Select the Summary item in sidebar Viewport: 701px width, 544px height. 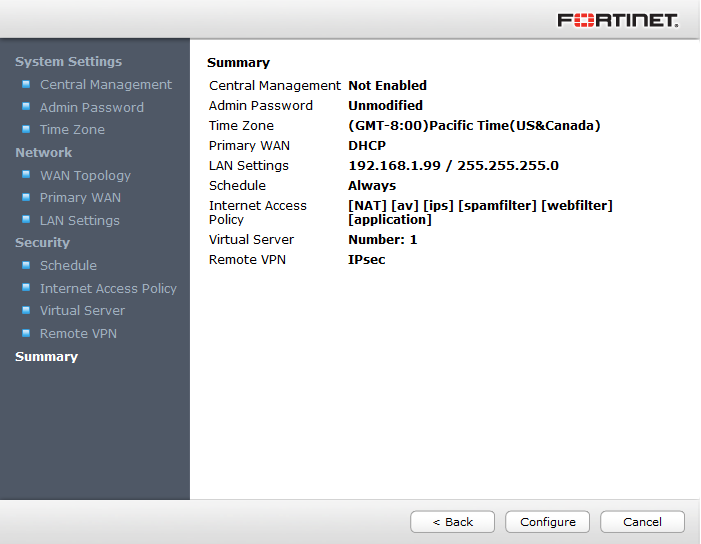[46, 356]
